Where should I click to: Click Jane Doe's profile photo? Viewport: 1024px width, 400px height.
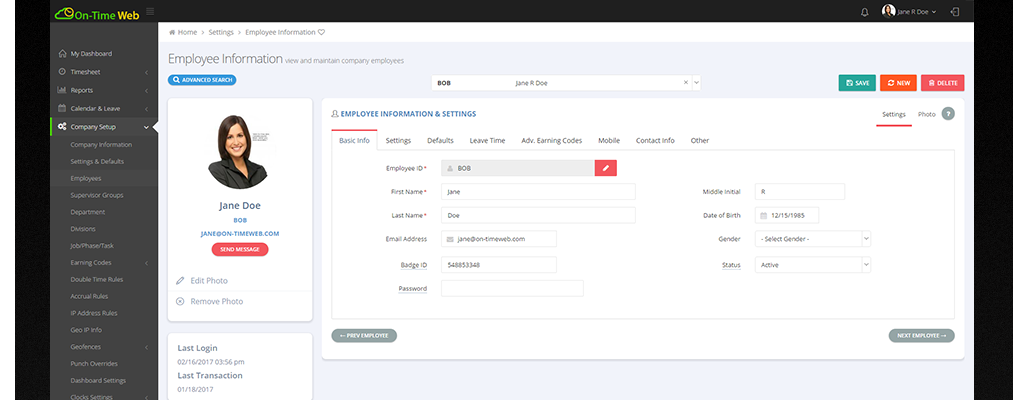(238, 152)
